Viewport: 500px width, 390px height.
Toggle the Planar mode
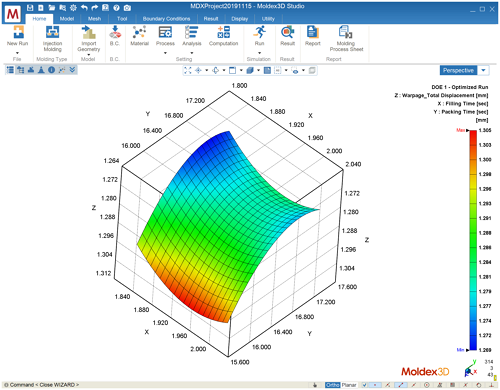(349, 385)
